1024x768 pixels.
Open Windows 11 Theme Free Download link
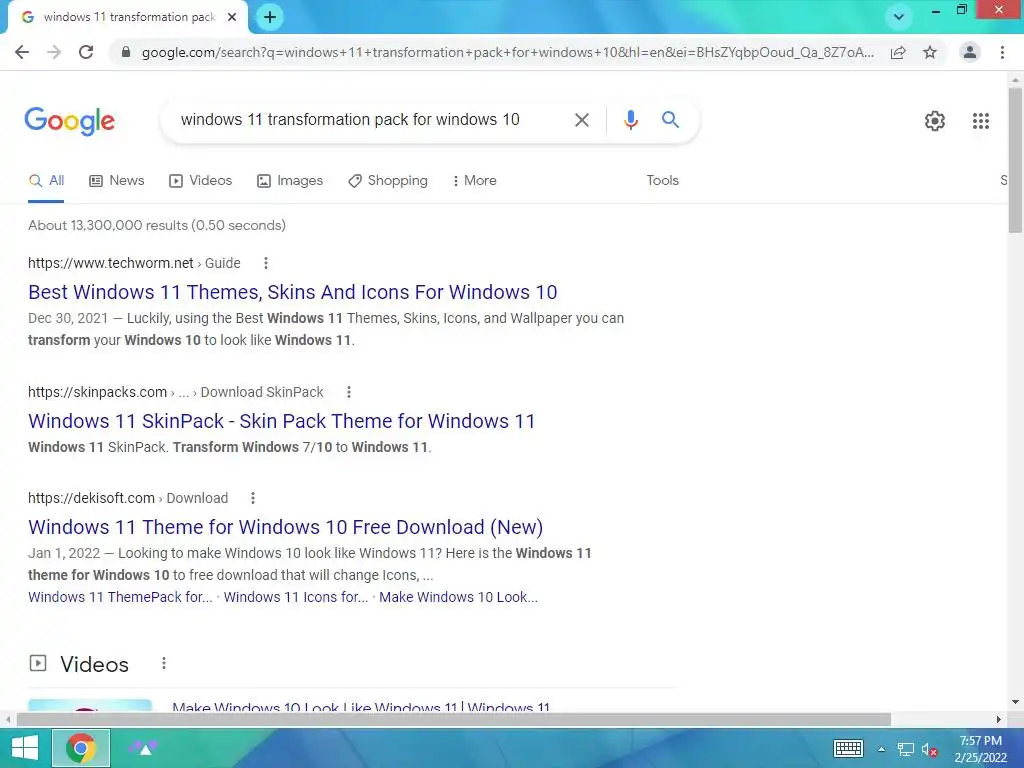point(285,527)
